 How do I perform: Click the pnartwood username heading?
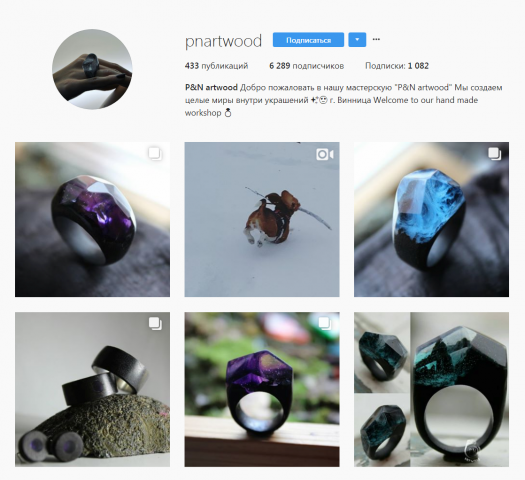coord(223,41)
